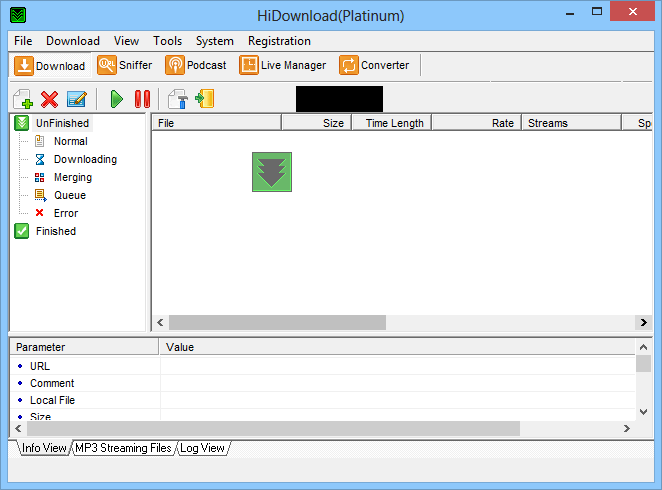Select the Comment parameter row
The height and width of the screenshot is (490, 662).
323,383
